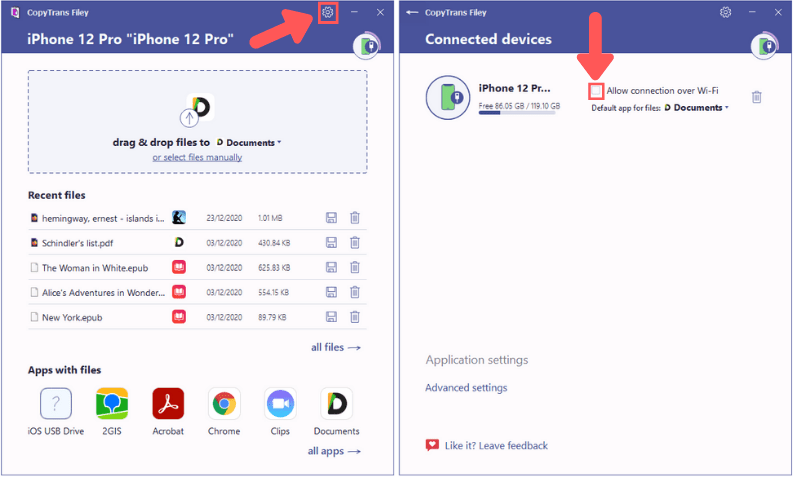The height and width of the screenshot is (477, 793).
Task: Open iOS USB Drive app
Action: [56, 404]
